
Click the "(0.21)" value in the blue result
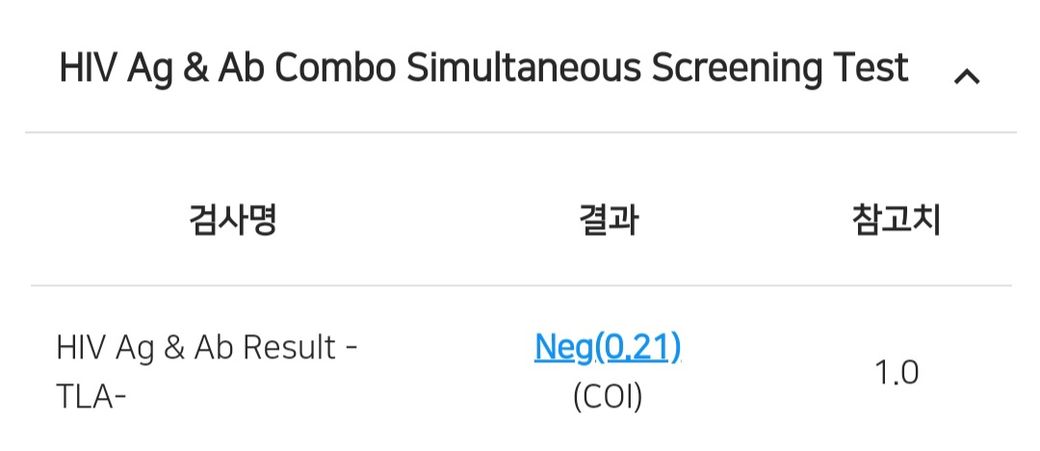click(x=639, y=346)
